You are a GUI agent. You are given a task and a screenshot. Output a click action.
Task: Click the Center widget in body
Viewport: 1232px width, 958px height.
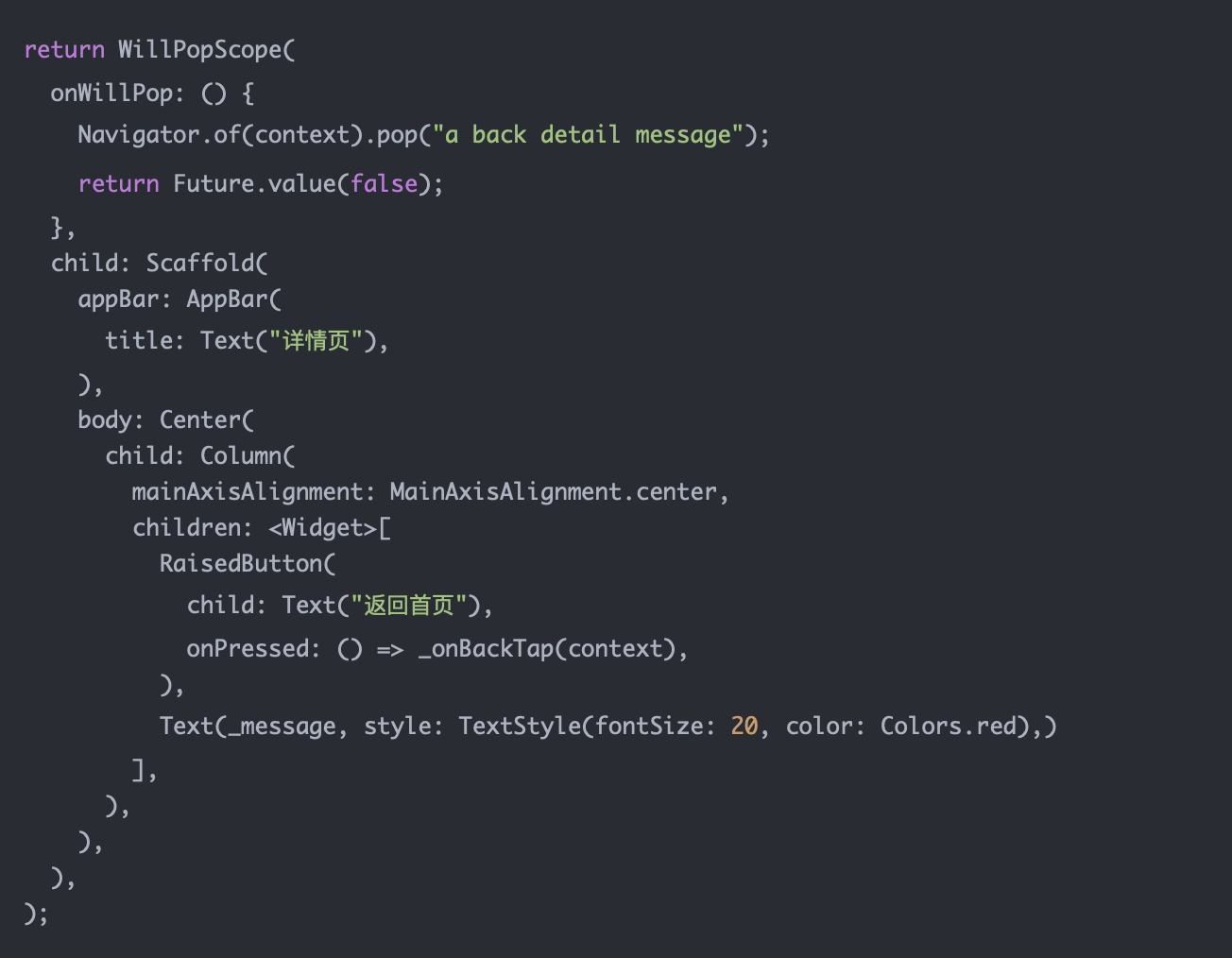[x=200, y=419]
